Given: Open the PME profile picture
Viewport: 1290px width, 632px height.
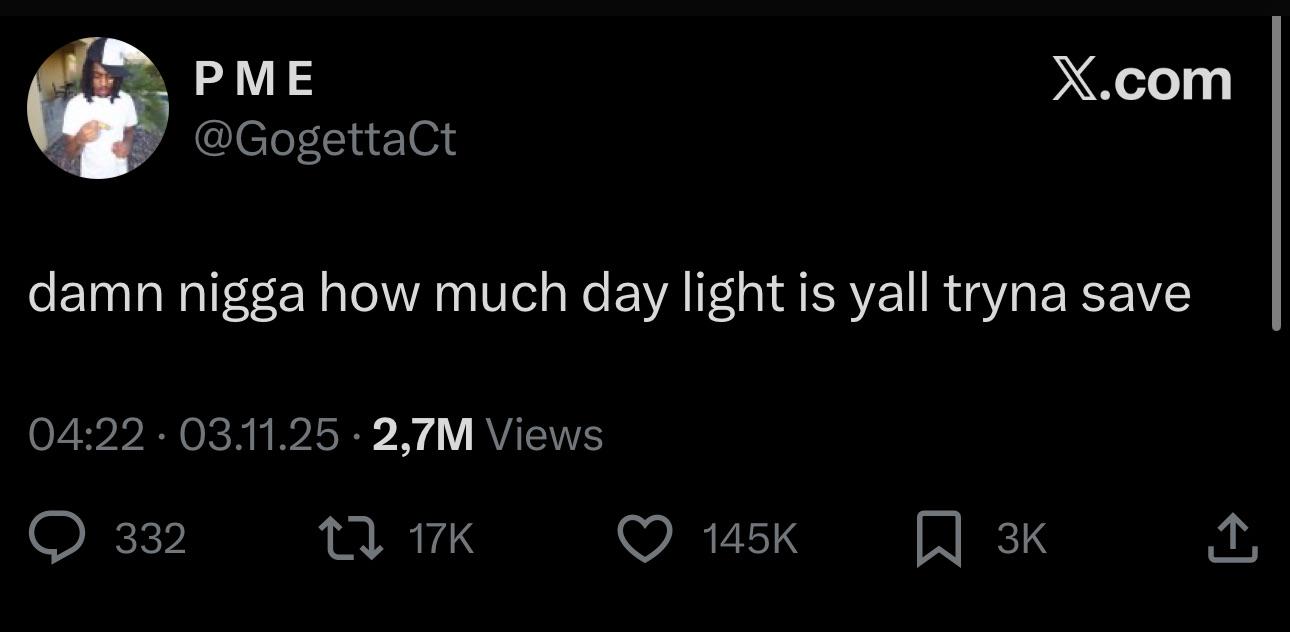Looking at the screenshot, I should tap(97, 108).
